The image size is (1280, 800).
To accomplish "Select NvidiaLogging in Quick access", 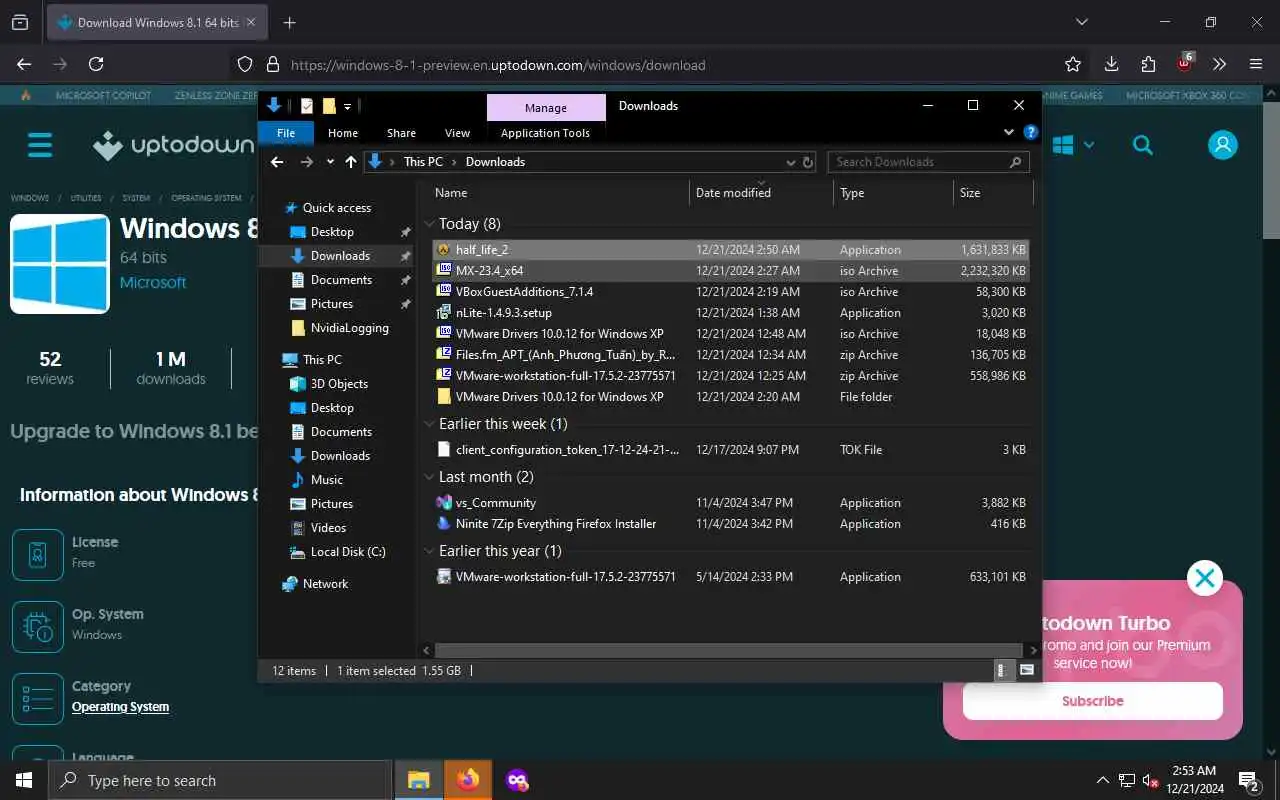I will pos(339,328).
